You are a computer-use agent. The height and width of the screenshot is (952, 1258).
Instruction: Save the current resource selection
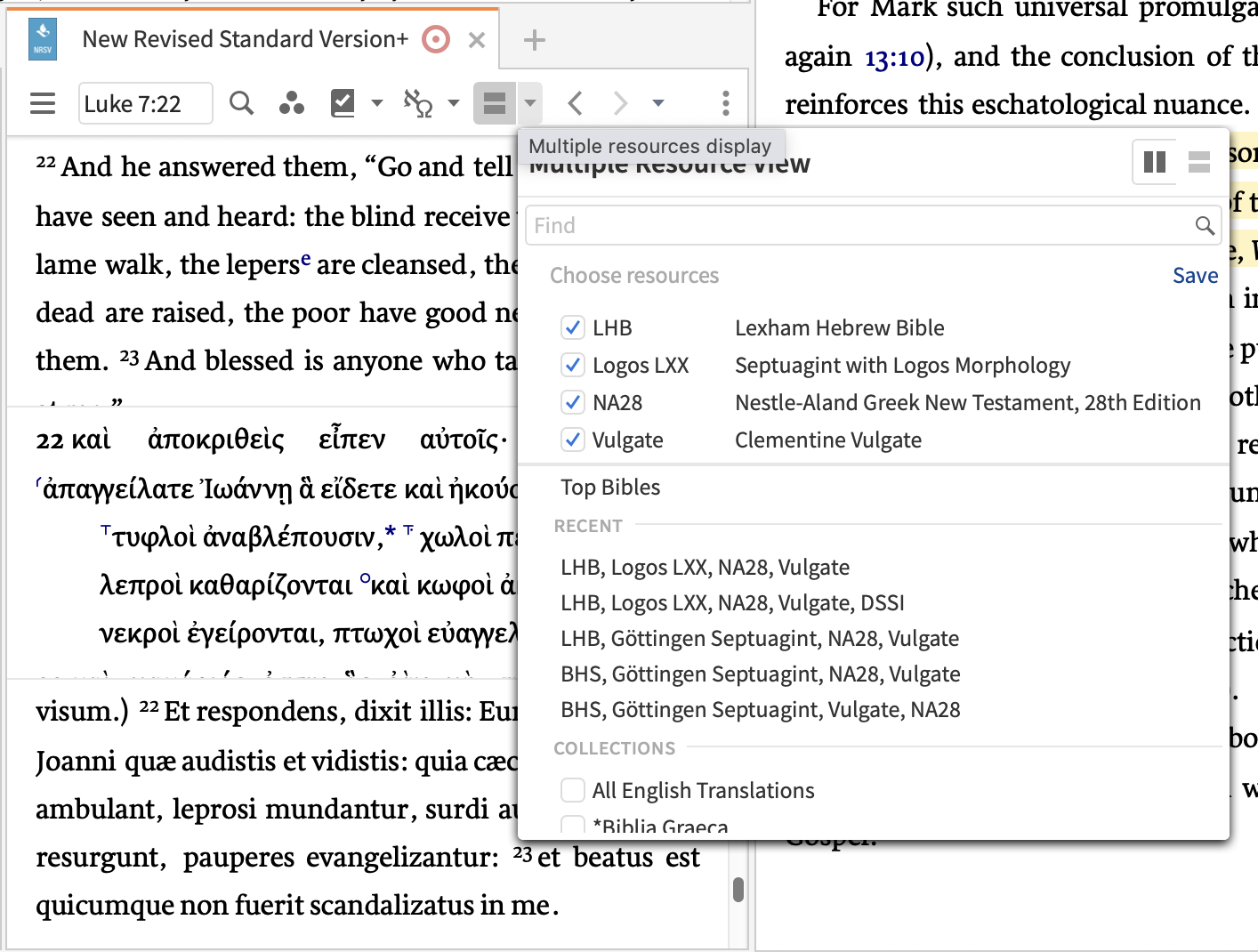pos(1195,275)
